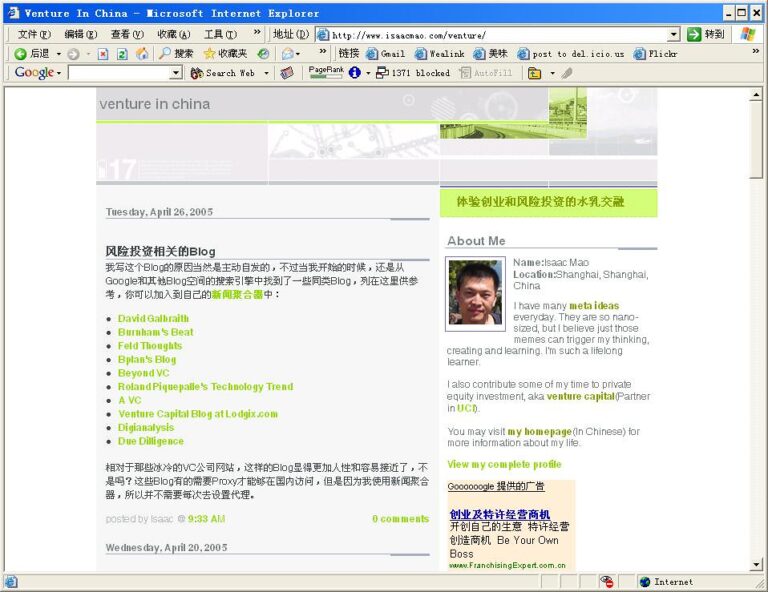Click the Google toolbar Up folder icon

click(534, 73)
